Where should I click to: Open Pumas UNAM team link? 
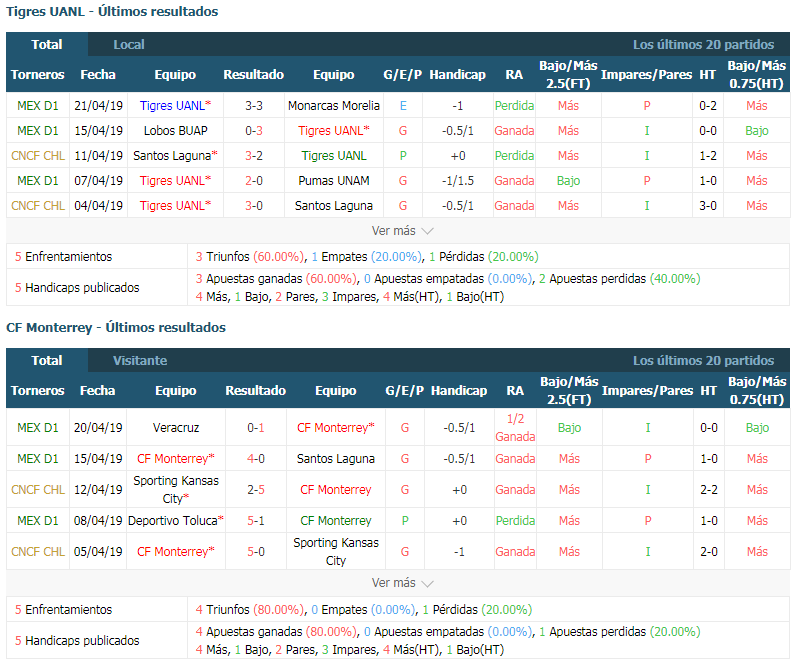click(334, 181)
